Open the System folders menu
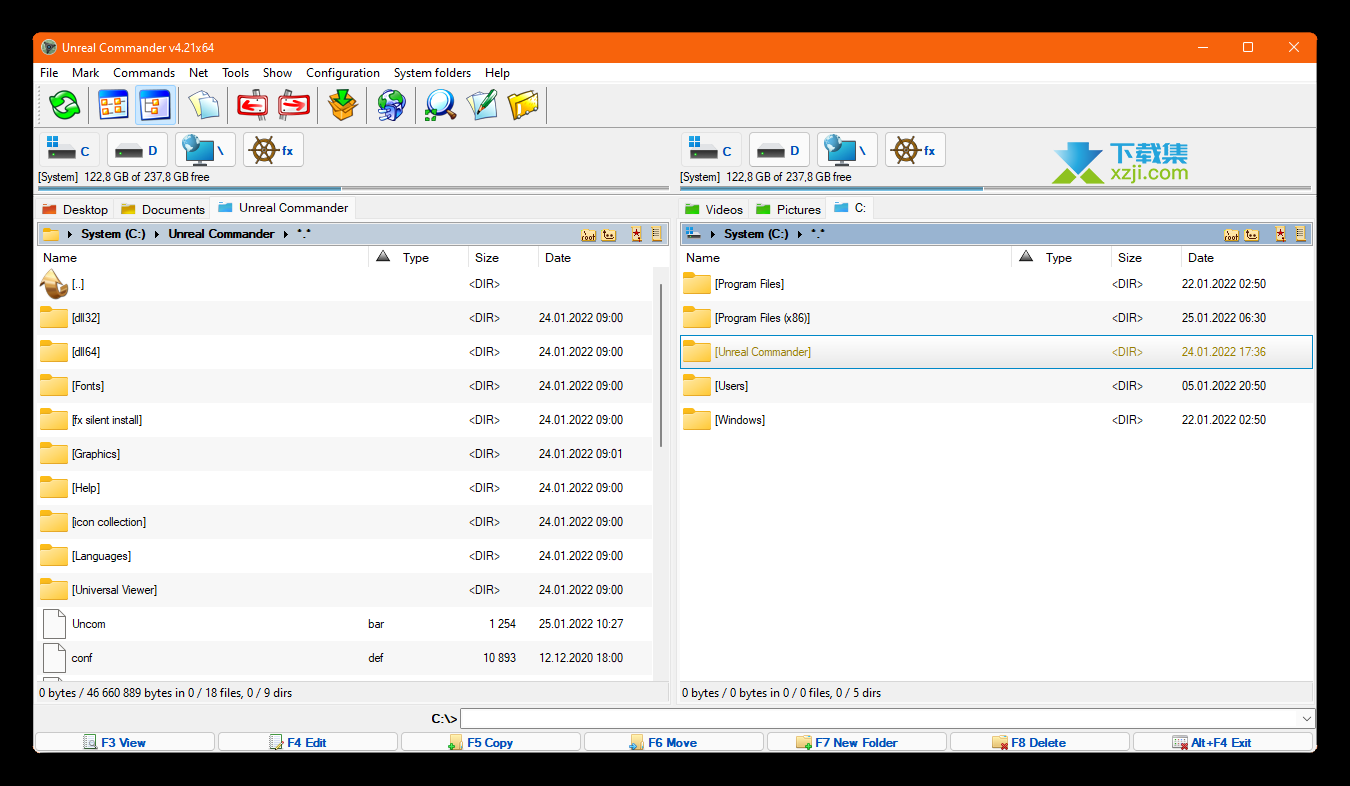This screenshot has width=1350, height=786. click(x=432, y=73)
